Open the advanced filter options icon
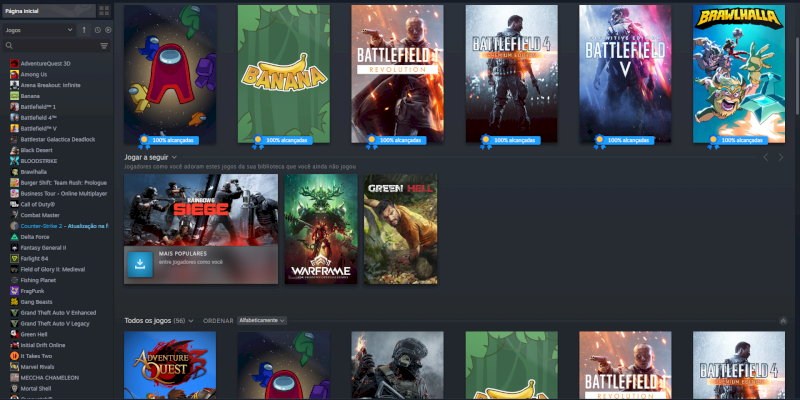 click(x=104, y=46)
